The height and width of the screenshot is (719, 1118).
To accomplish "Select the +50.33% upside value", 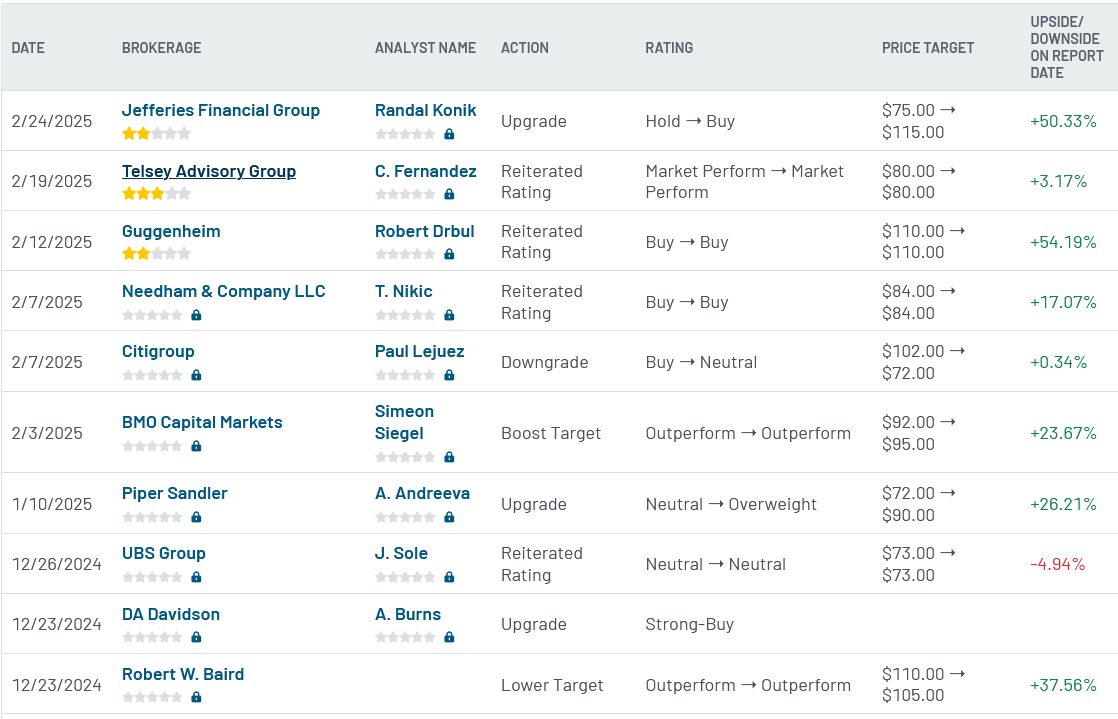I will pos(1063,121).
